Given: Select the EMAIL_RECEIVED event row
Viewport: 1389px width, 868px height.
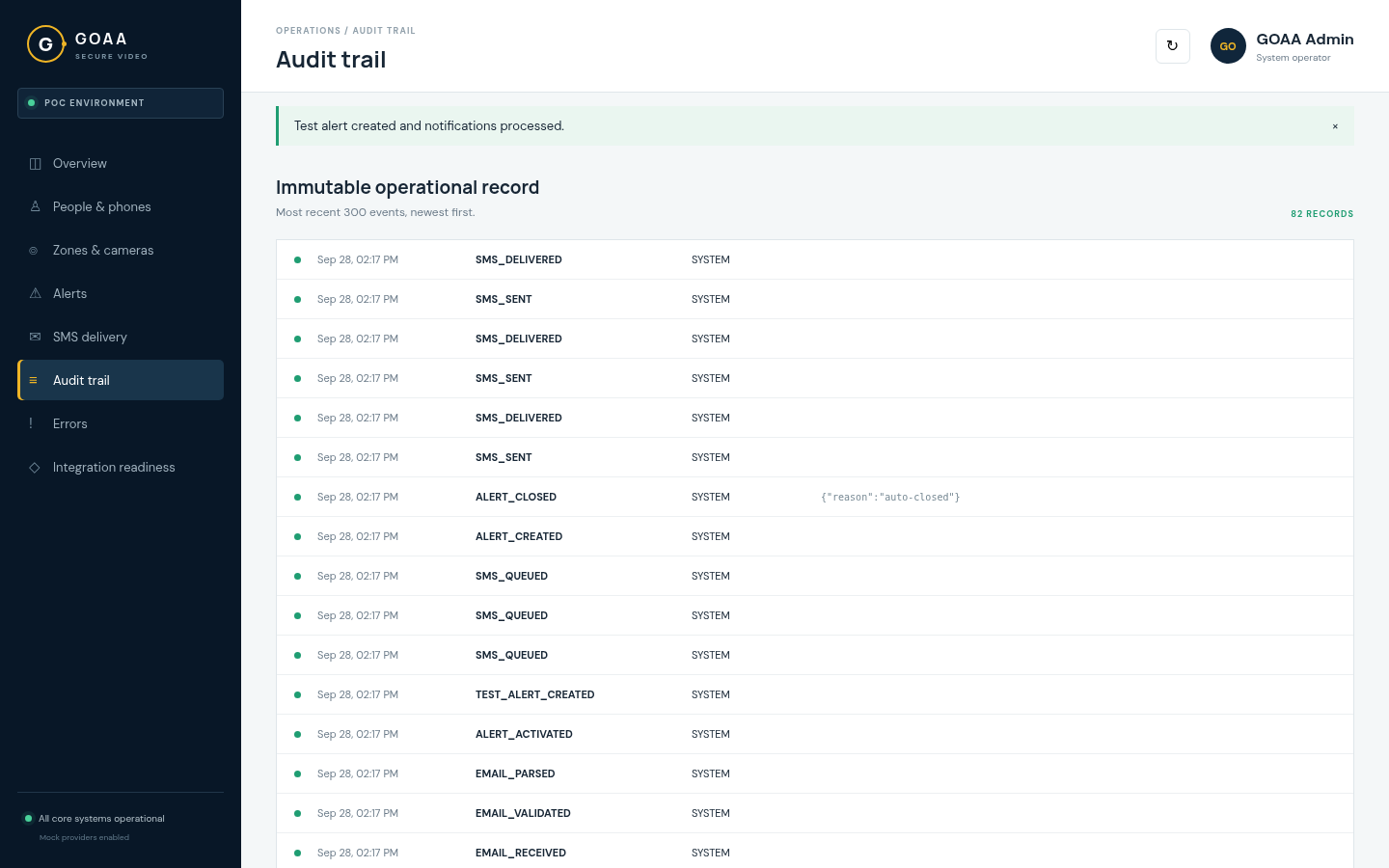Looking at the screenshot, I should [815, 851].
